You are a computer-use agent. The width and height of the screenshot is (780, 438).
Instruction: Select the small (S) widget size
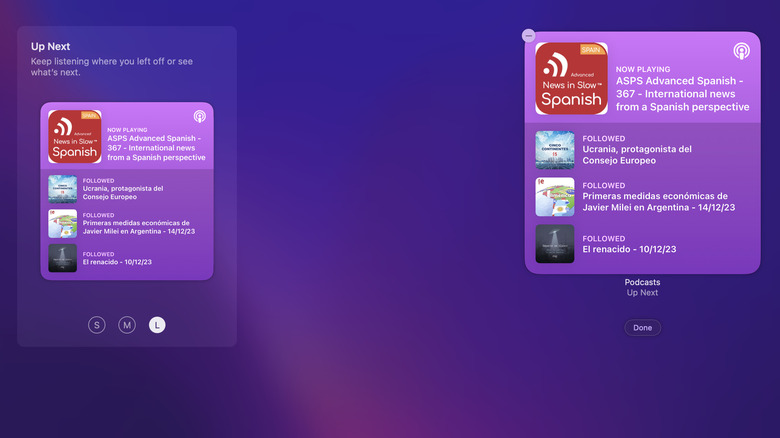[97, 324]
